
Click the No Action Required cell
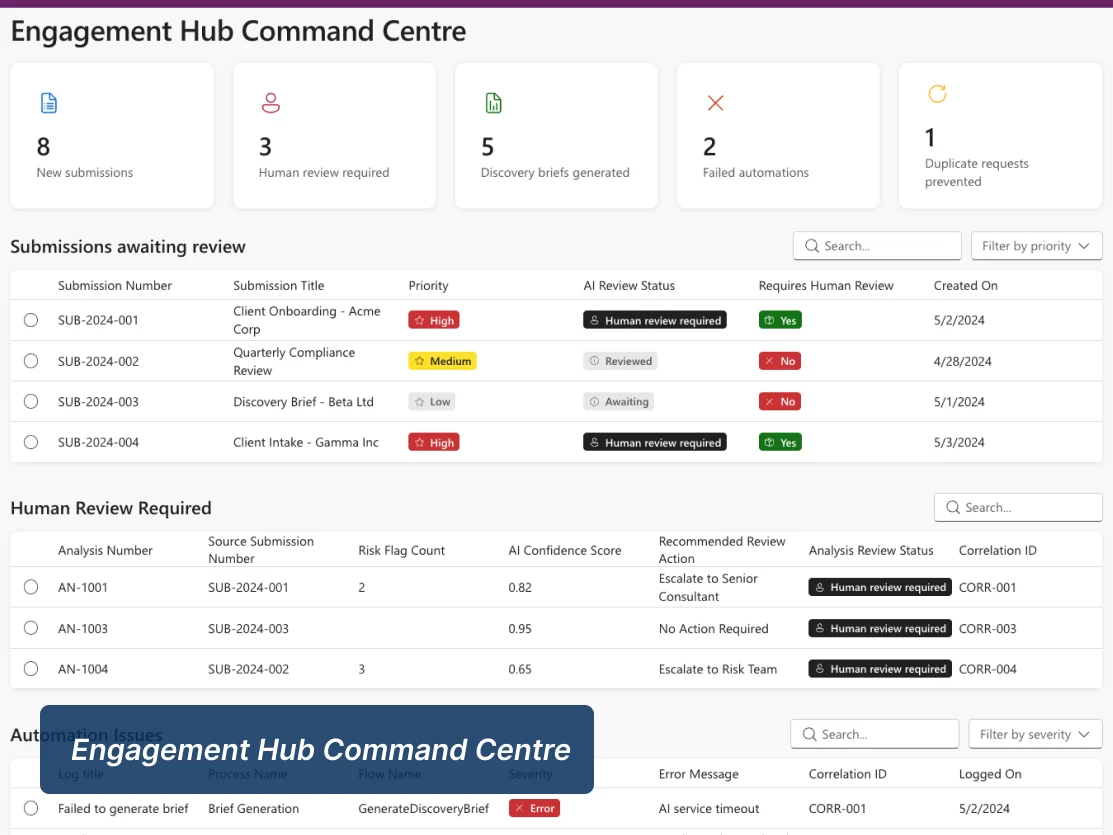click(x=713, y=628)
